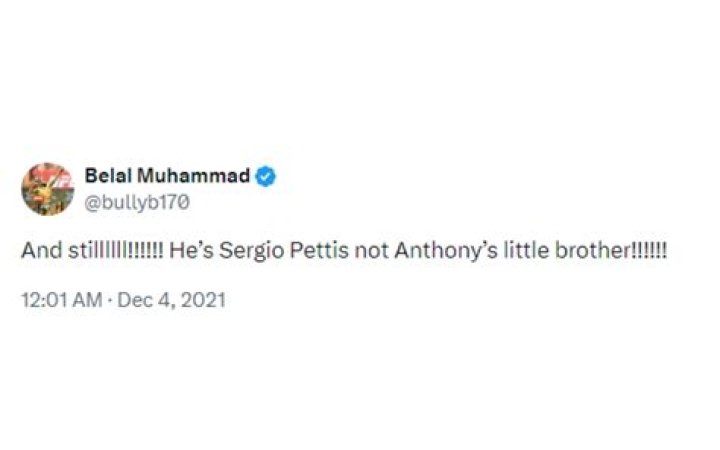
Task: Click the 12:01 timestamp
Action: (x=41, y=299)
